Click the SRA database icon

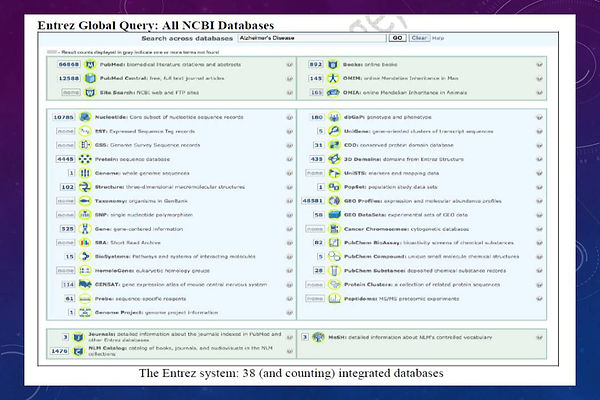tap(85, 243)
